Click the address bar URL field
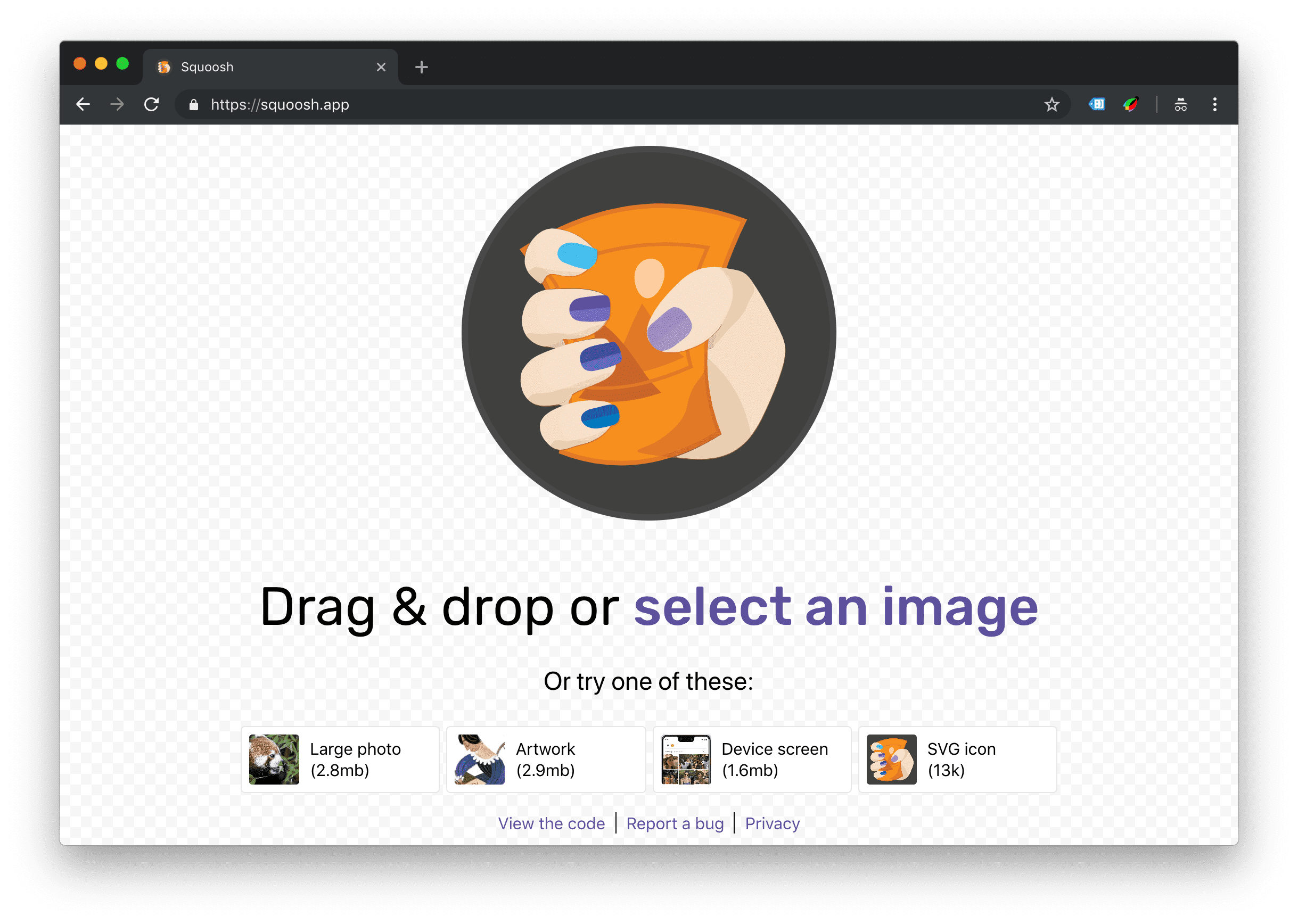Viewport: 1298px width, 924px height. coord(569,105)
